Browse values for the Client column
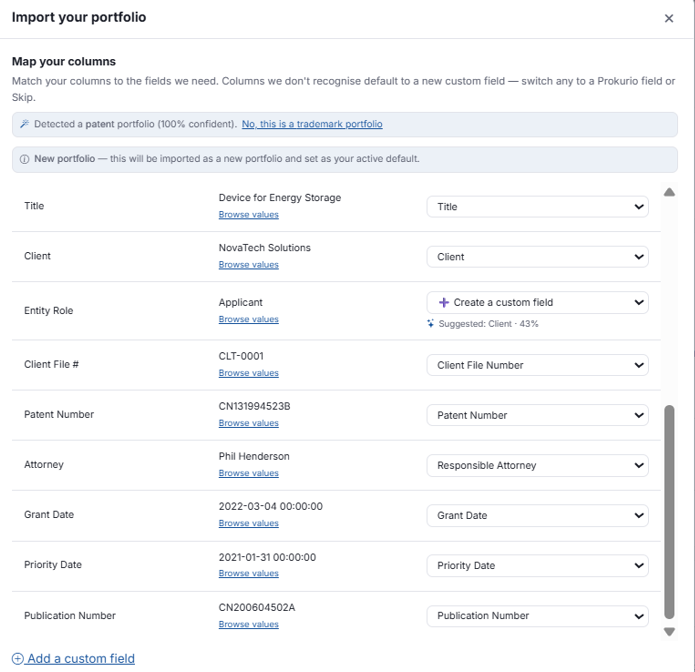695x672 pixels. coord(249,265)
